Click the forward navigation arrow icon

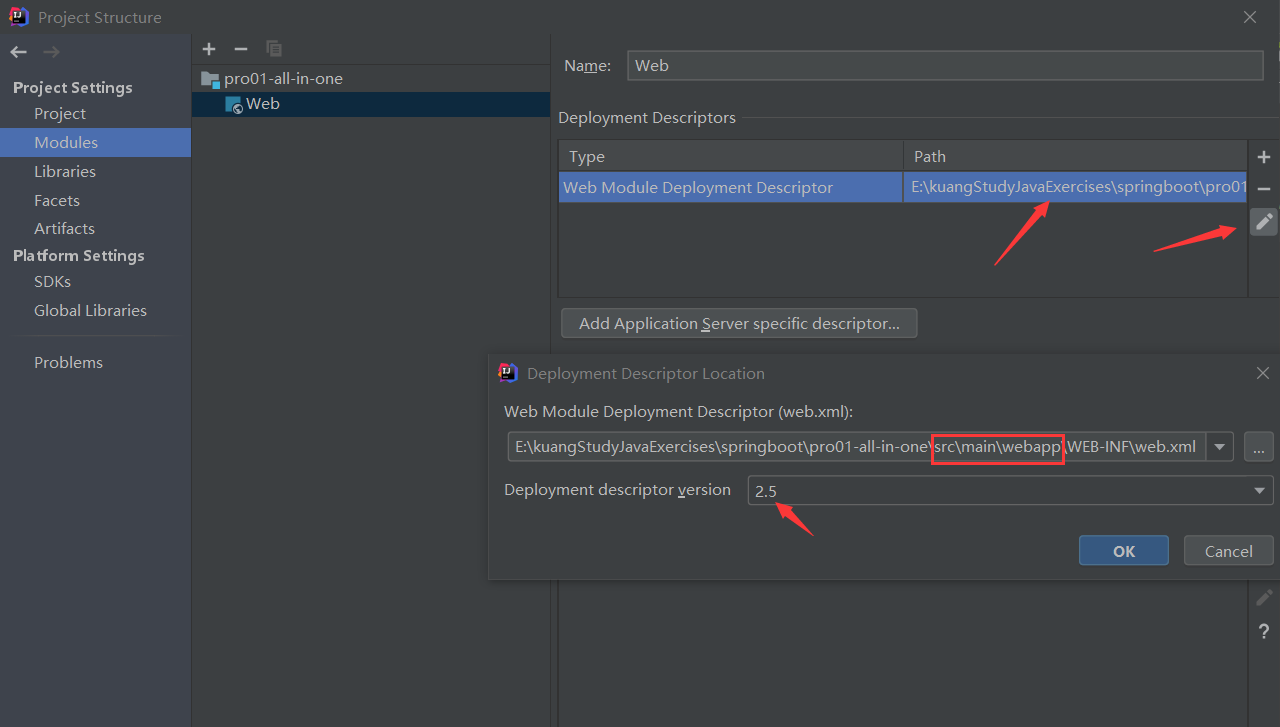point(52,52)
